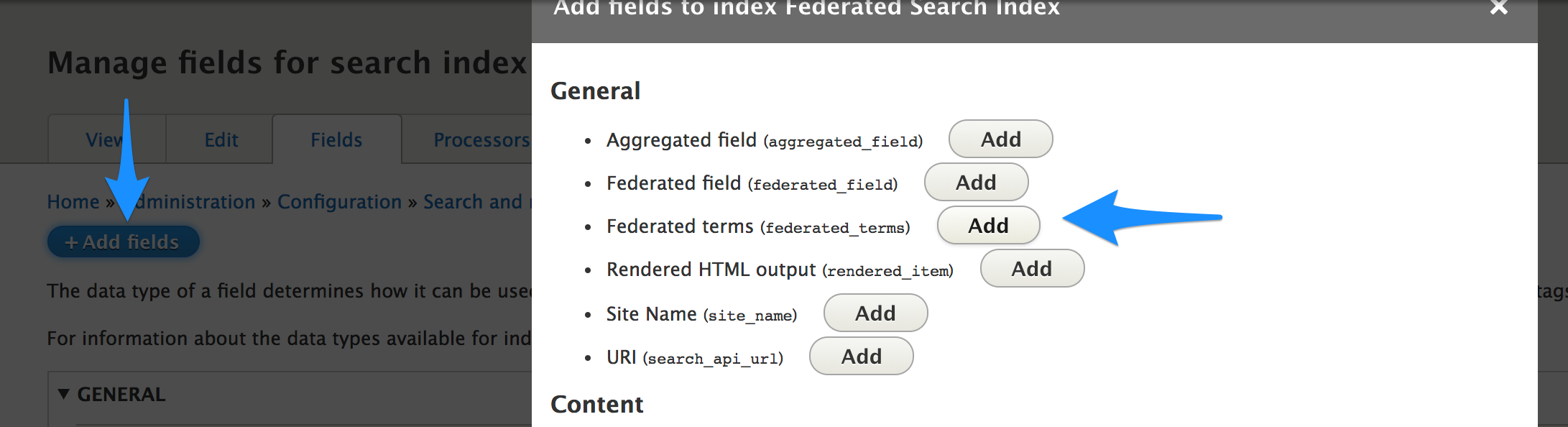
Task: Close the Add fields dialog
Action: click(x=1498, y=8)
